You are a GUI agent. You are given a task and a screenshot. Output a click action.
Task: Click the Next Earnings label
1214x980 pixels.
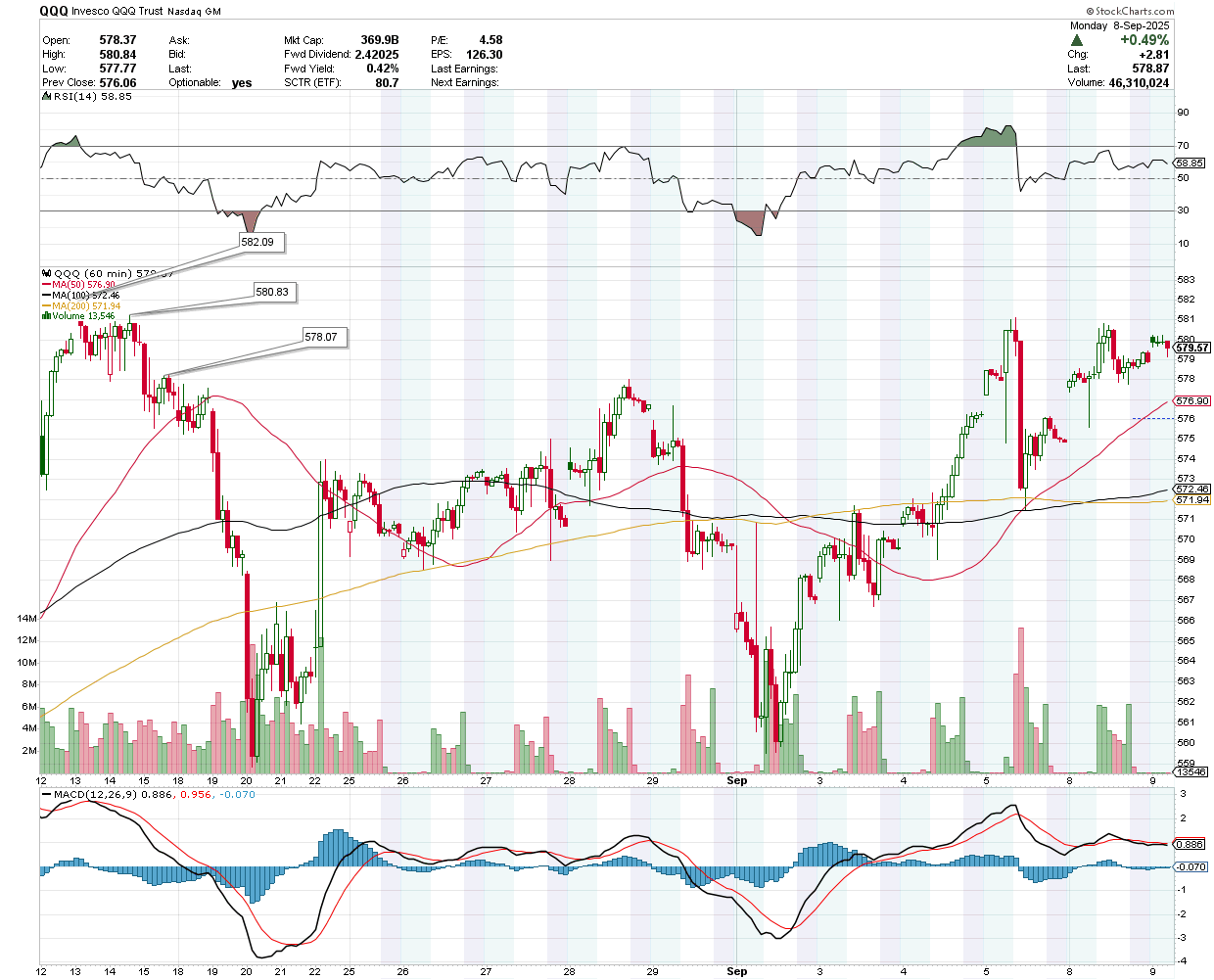click(x=465, y=83)
